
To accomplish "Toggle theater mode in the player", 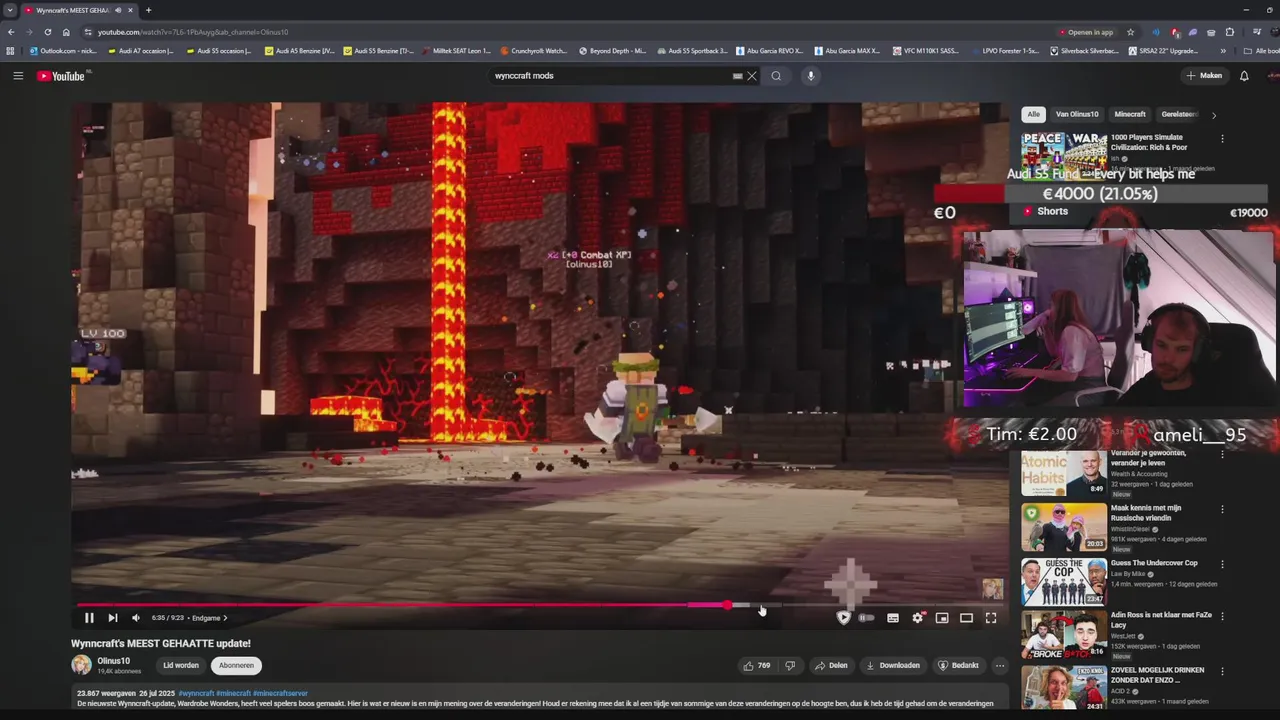I will coord(966,618).
